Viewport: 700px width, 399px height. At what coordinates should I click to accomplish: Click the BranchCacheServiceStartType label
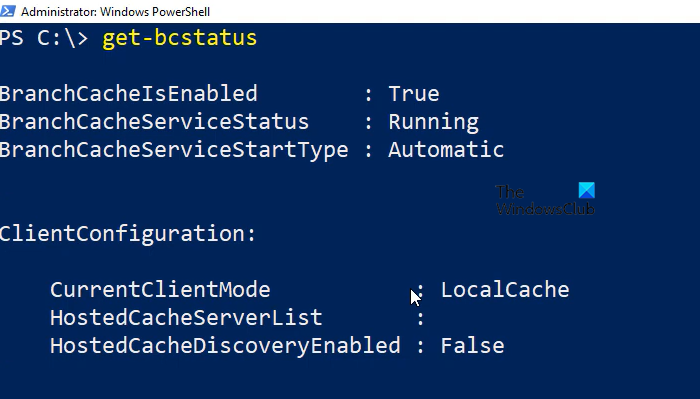point(174,150)
